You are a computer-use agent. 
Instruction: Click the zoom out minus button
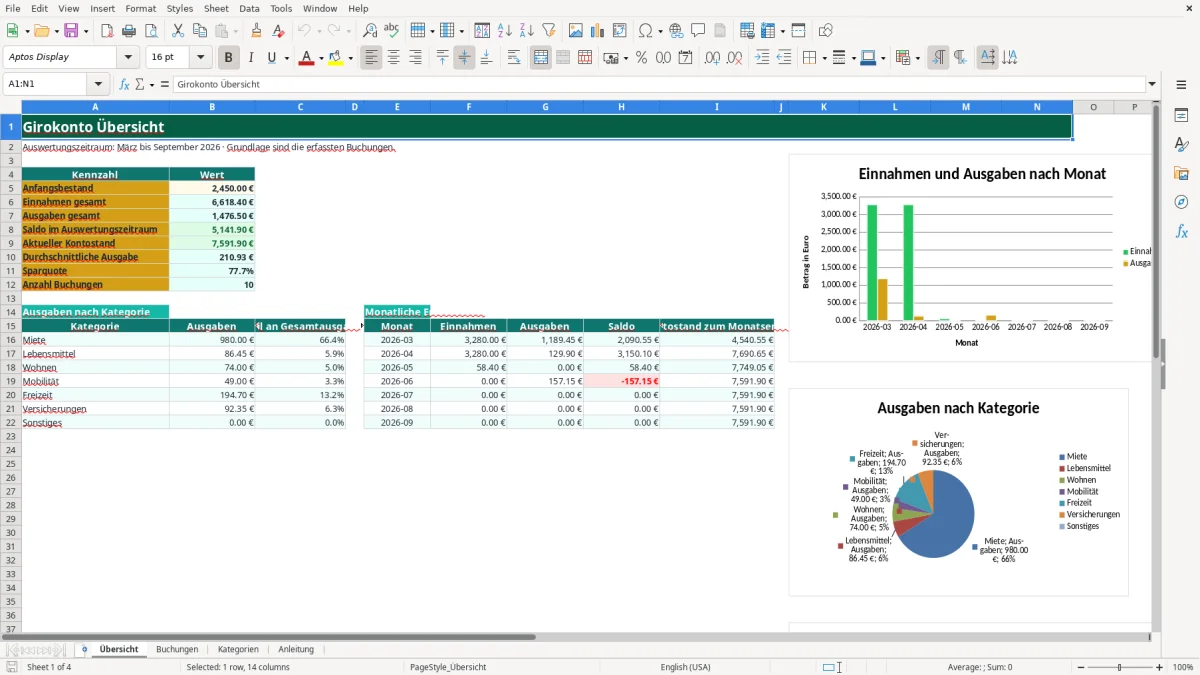pyautogui.click(x=1081, y=667)
